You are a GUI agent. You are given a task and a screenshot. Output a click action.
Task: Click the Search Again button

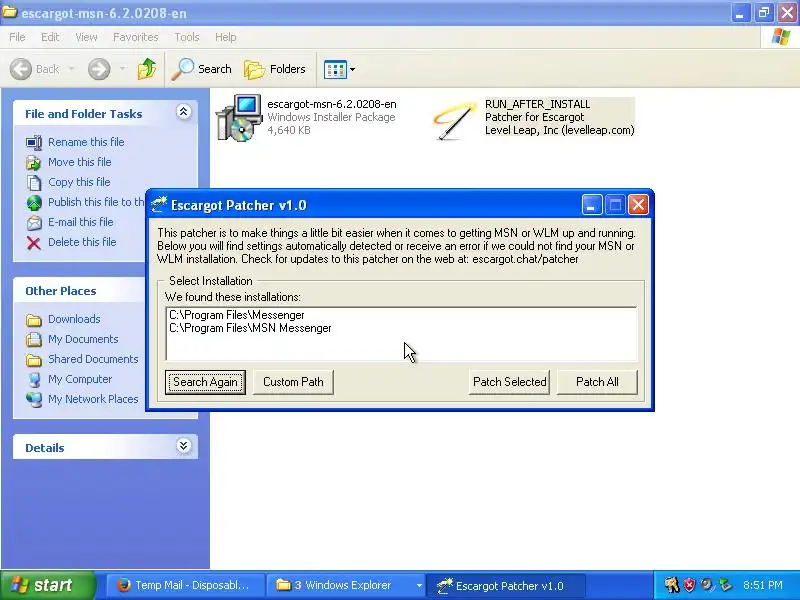click(205, 382)
